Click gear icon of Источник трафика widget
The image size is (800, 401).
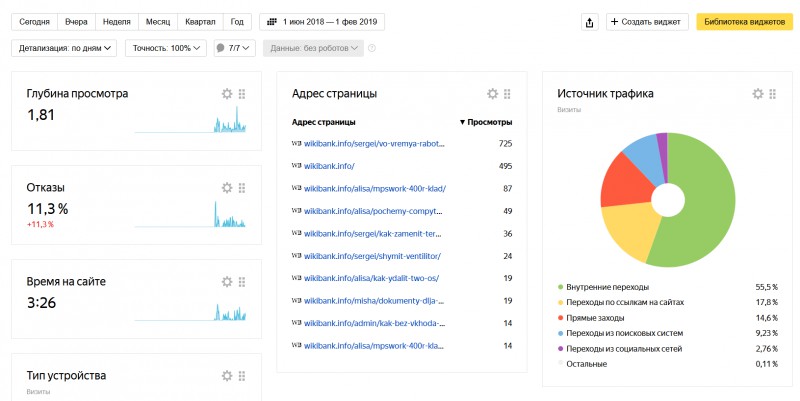coord(757,94)
